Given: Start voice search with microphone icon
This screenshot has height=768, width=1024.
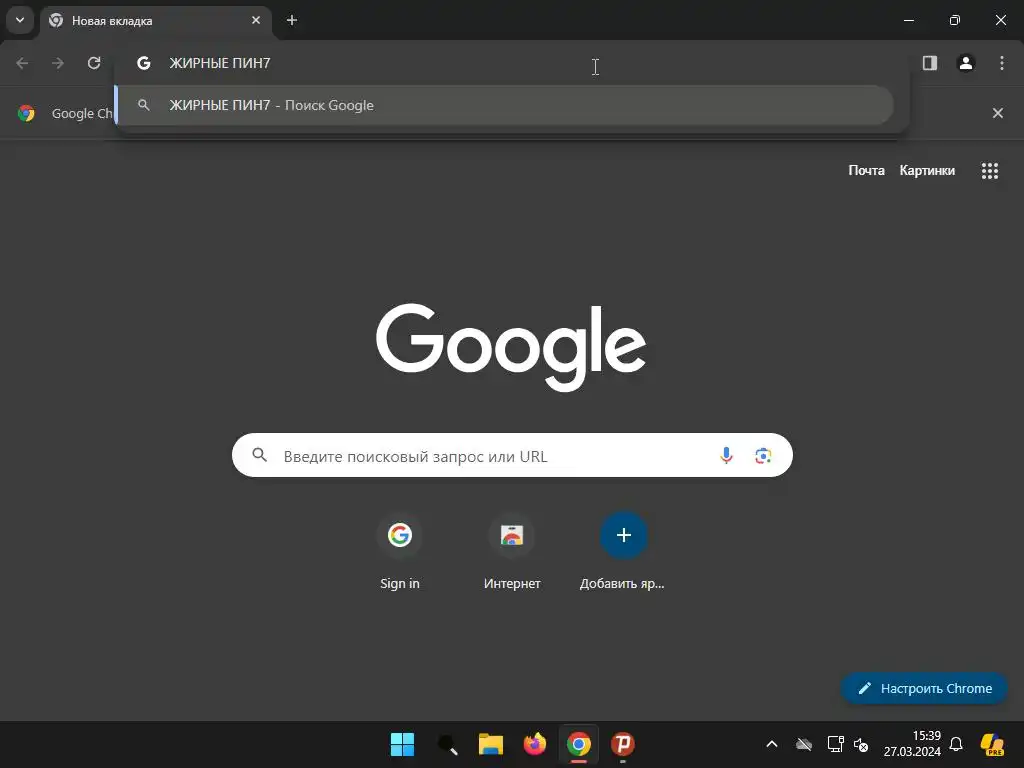Looking at the screenshot, I should coord(726,455).
